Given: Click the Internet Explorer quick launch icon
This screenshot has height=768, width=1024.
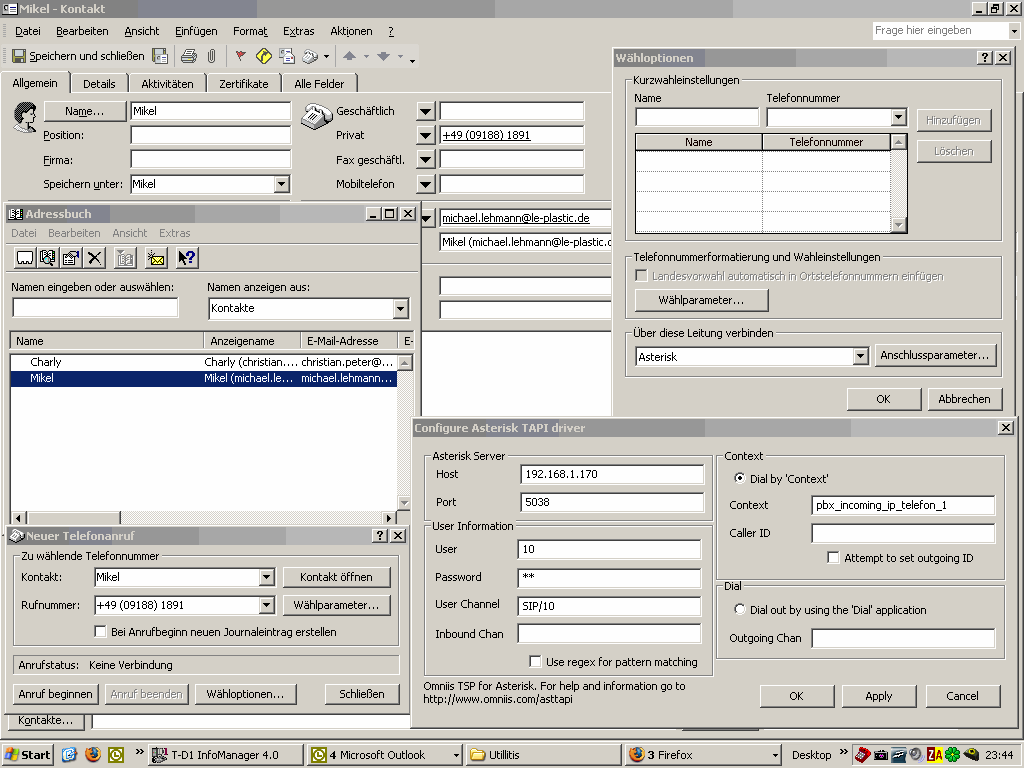Looking at the screenshot, I should click(69, 755).
